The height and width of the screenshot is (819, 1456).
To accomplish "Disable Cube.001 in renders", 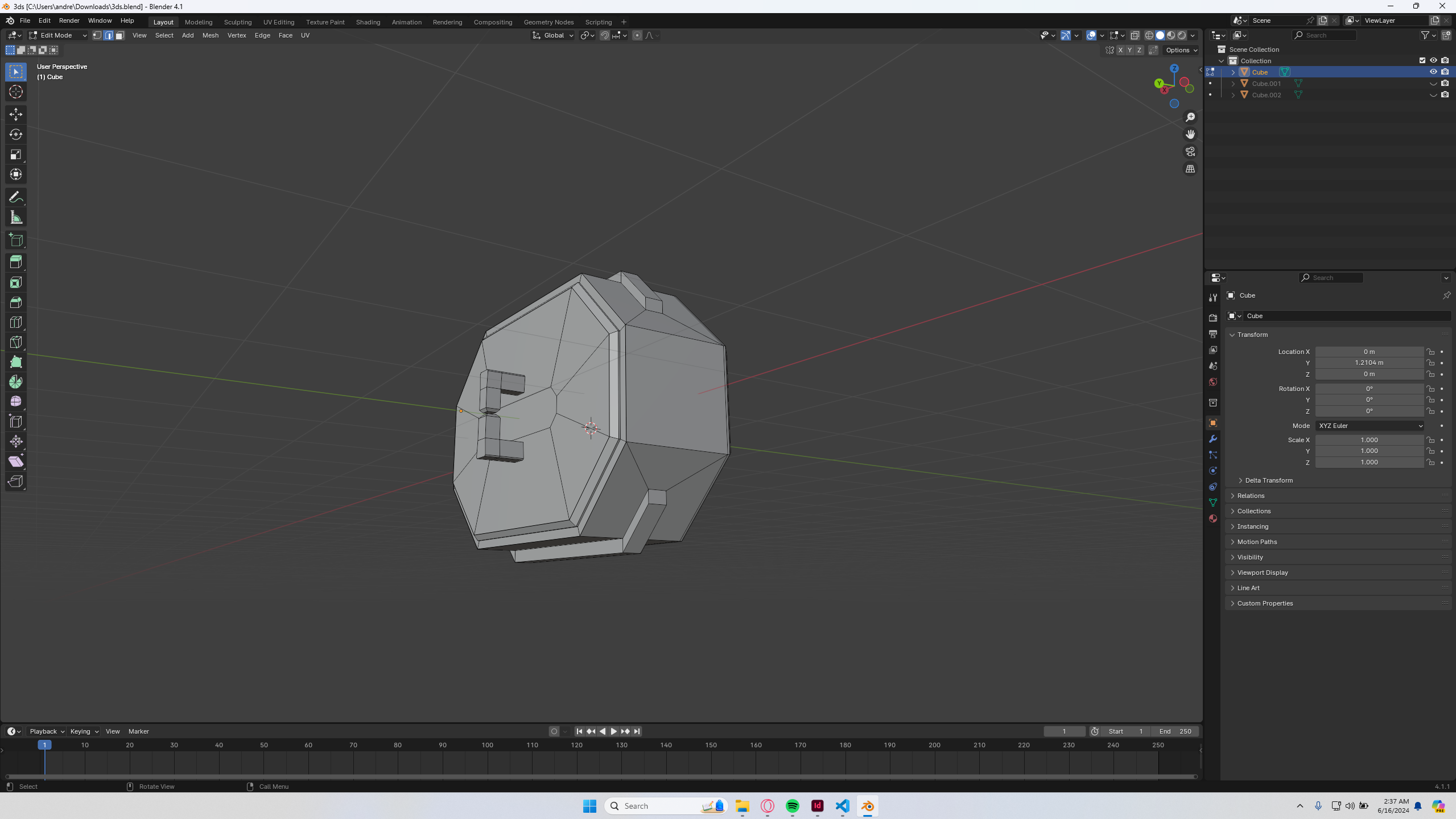I will [1445, 83].
